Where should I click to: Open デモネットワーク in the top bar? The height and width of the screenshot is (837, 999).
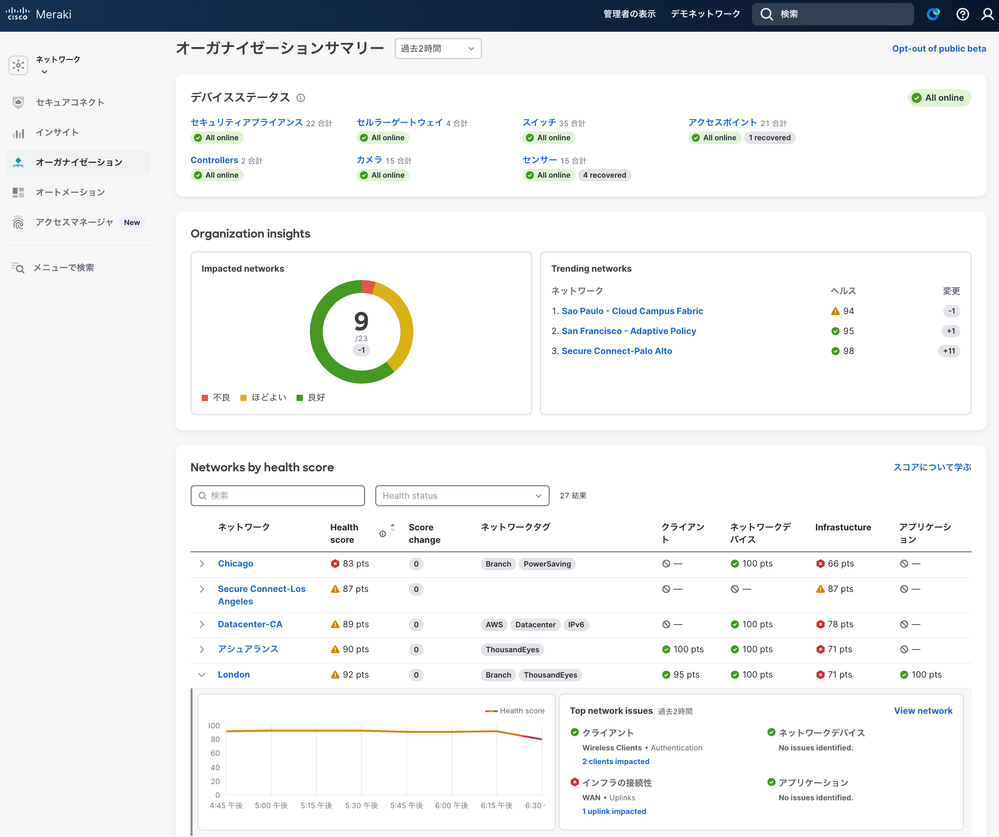tap(705, 14)
